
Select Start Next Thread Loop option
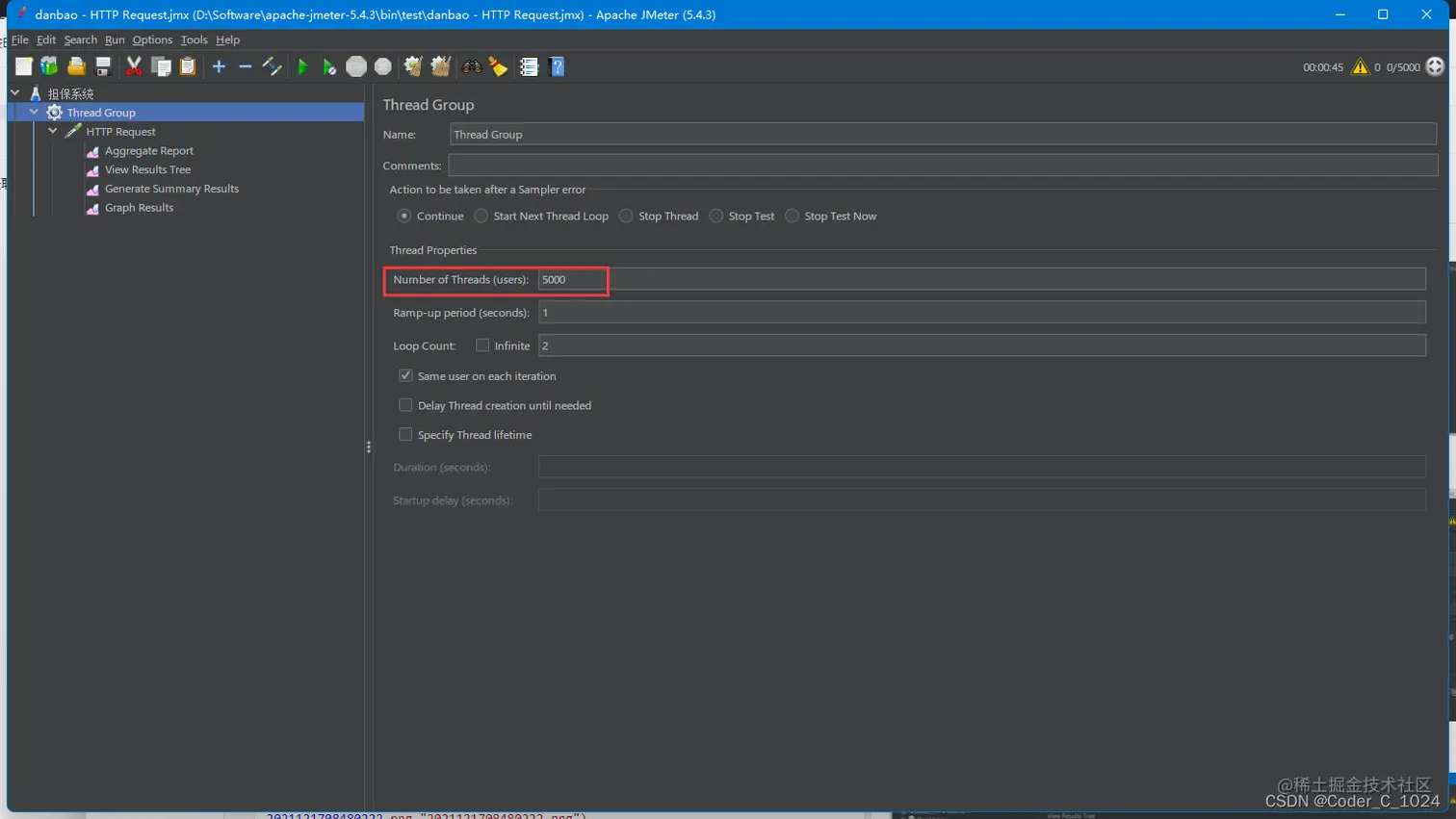coord(481,216)
